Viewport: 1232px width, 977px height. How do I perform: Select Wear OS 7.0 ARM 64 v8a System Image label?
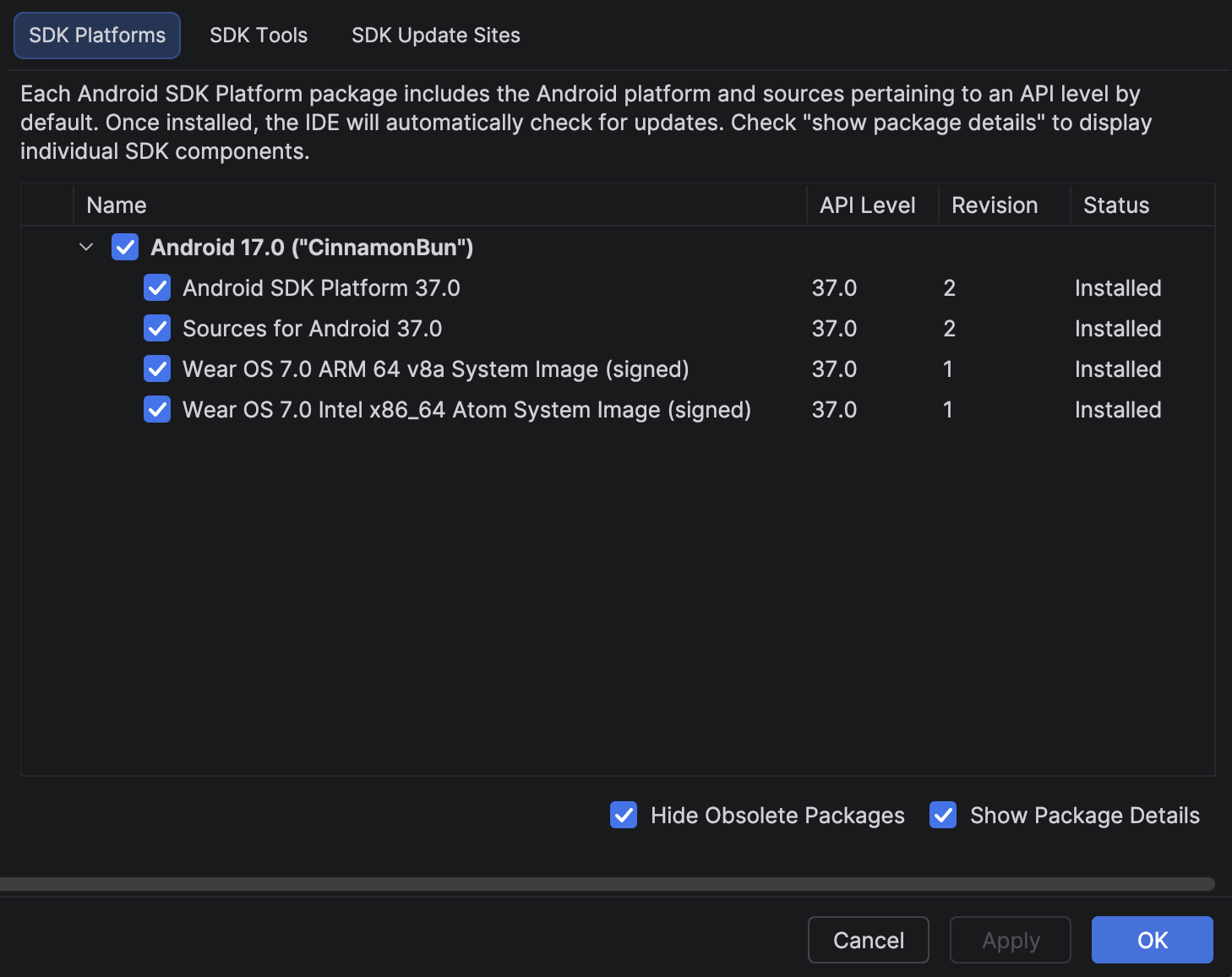point(436,368)
